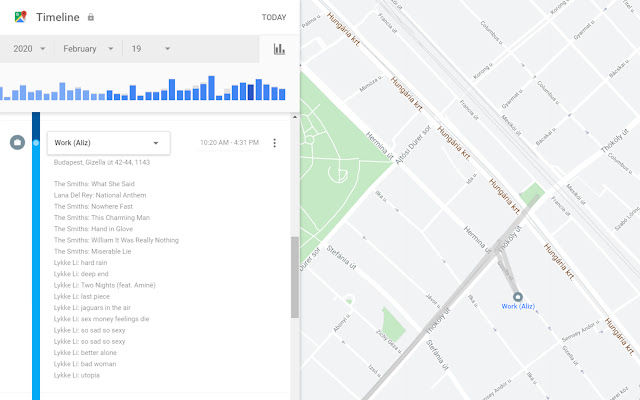This screenshot has height=400, width=640.
Task: Click the lock icon beside Timeline
Action: (91, 17)
